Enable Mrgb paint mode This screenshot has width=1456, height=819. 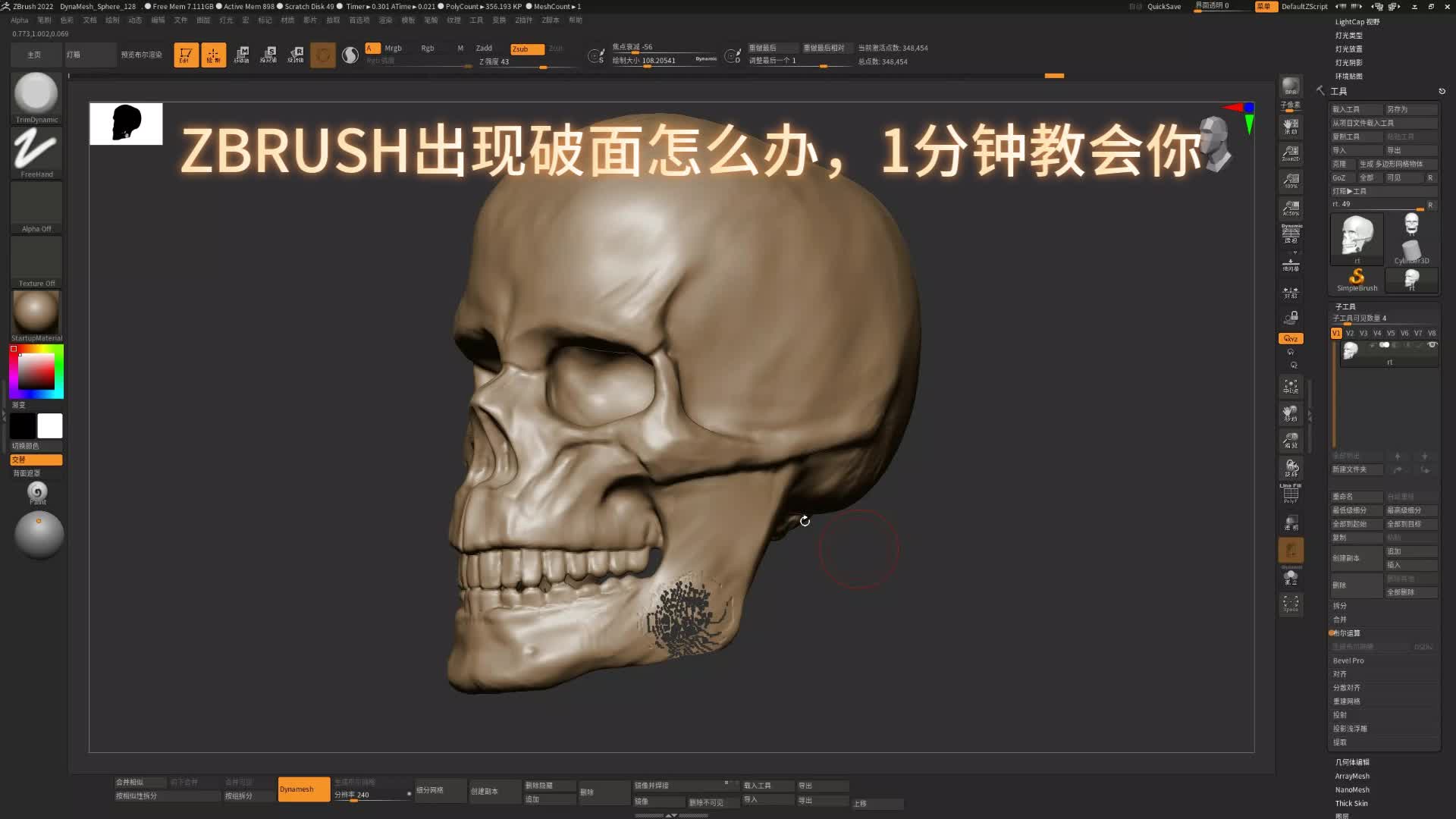click(x=393, y=47)
